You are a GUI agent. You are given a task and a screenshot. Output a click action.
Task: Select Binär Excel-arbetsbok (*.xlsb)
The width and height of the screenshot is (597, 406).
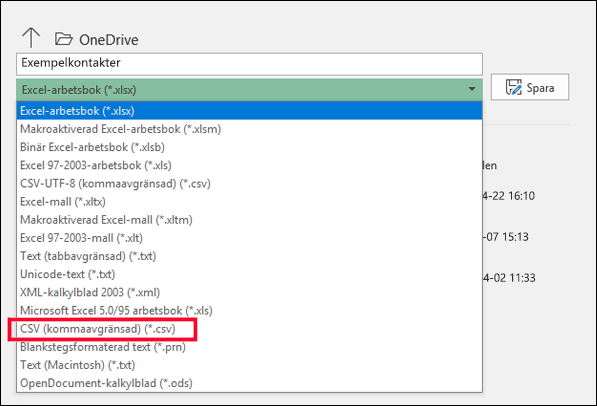tap(249, 147)
